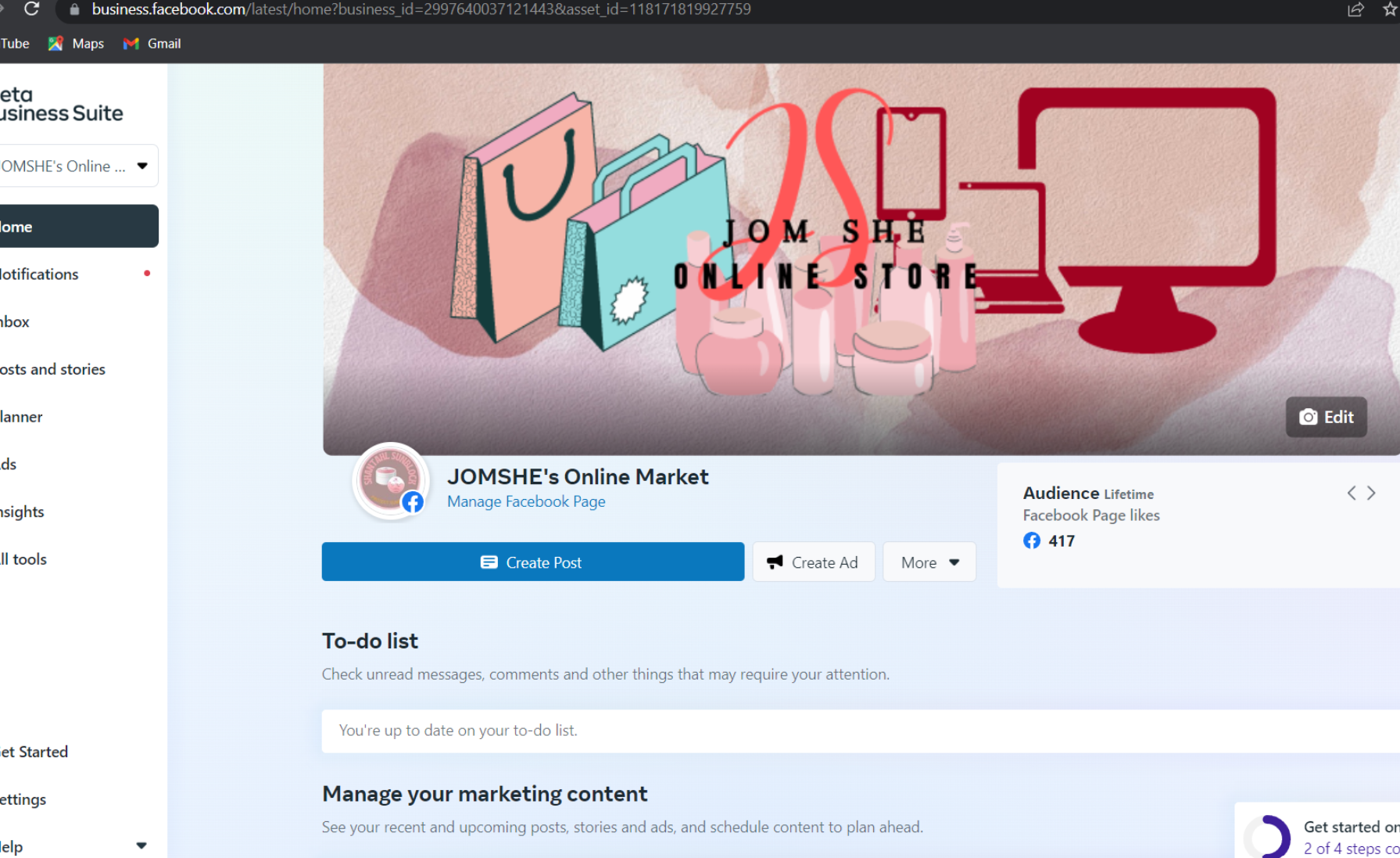
Task: Open the Manage Facebook Page link
Action: coord(526,501)
